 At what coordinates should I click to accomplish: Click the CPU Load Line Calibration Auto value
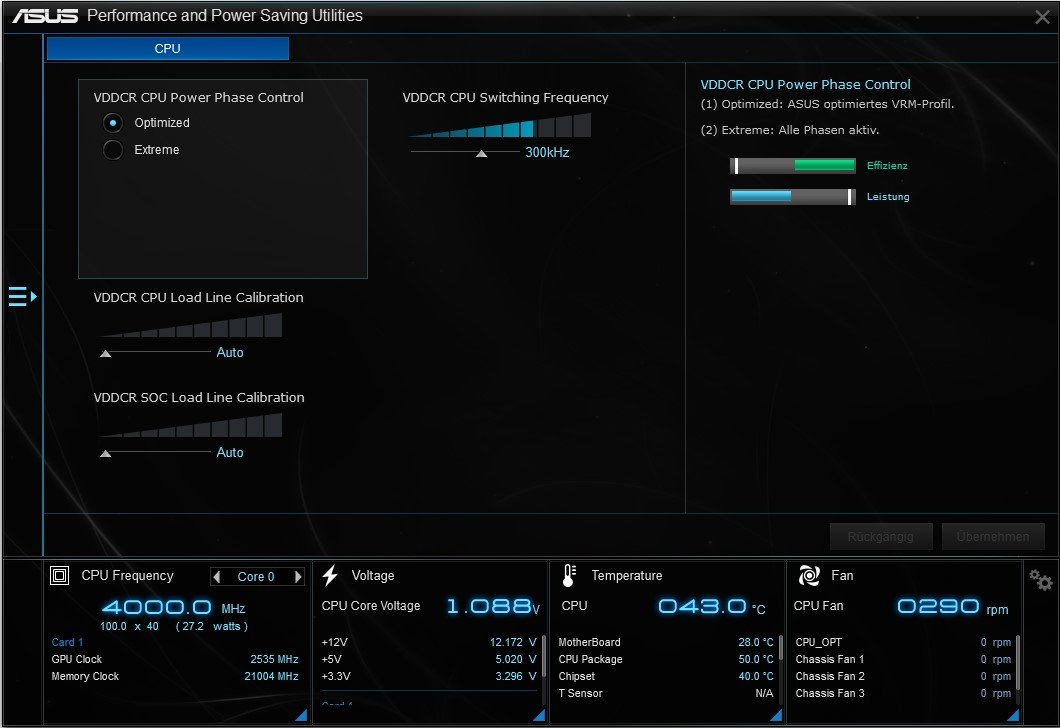(x=230, y=353)
